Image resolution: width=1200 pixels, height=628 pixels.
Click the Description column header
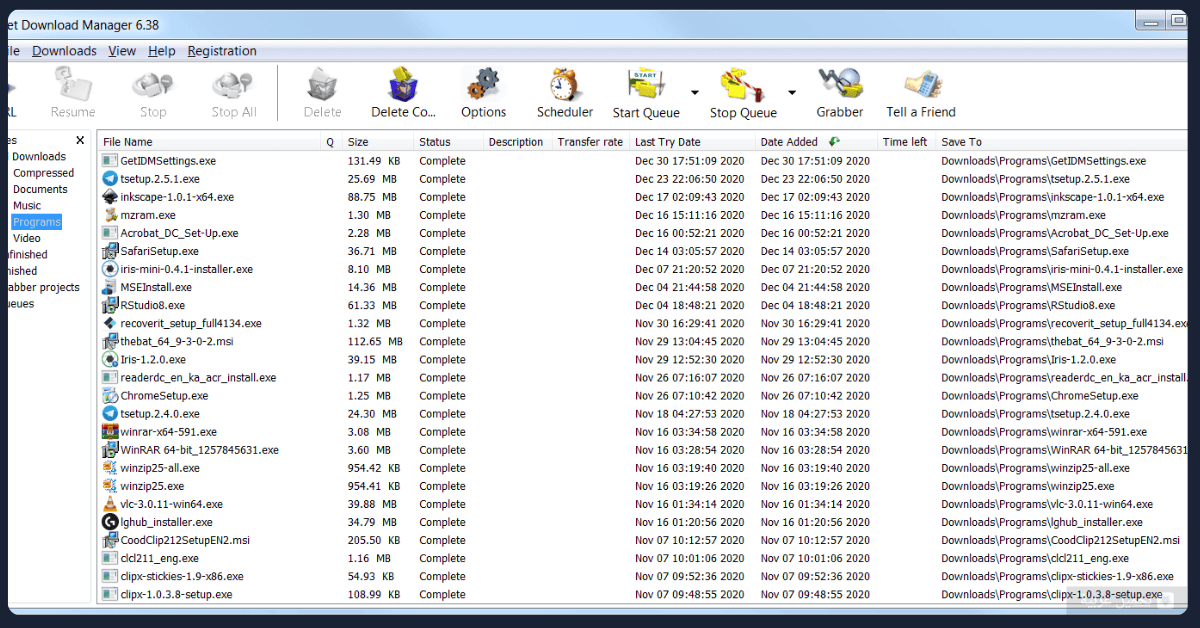tap(516, 142)
